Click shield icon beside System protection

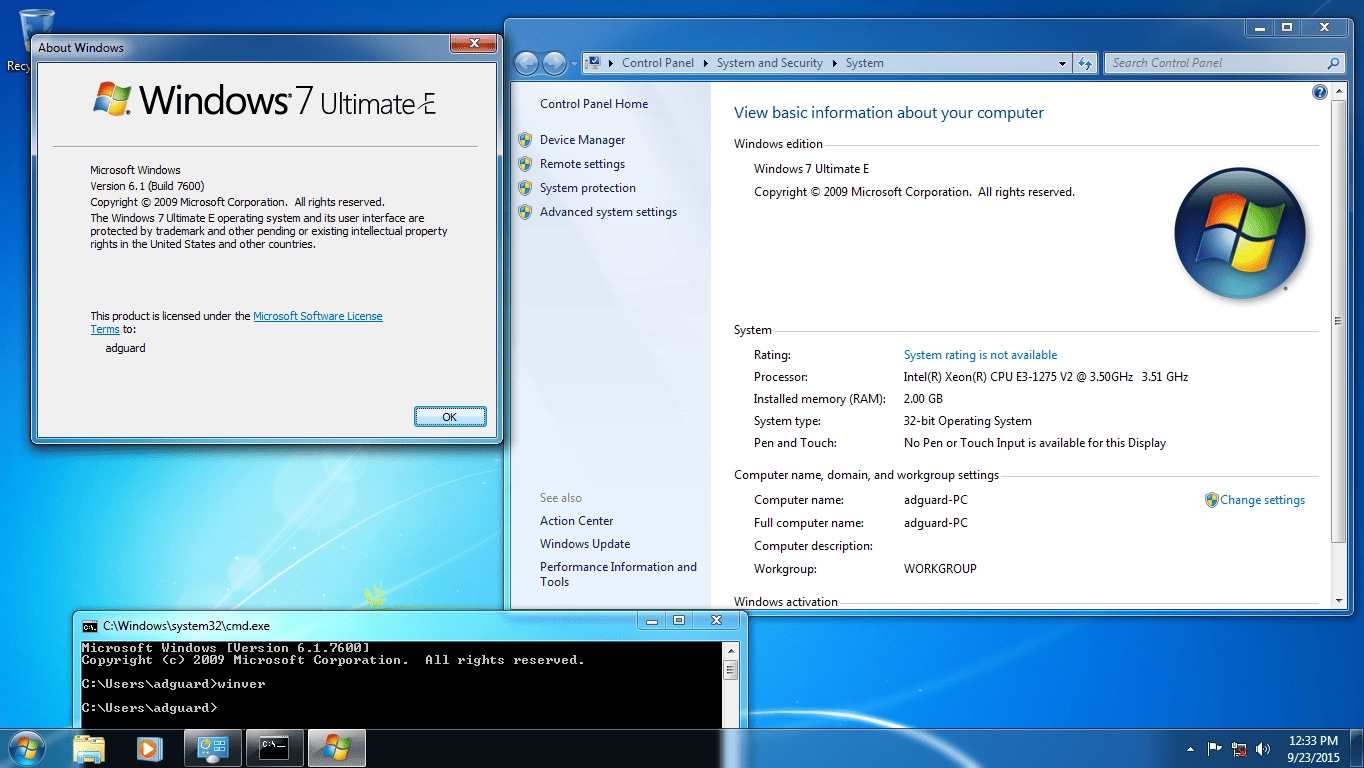click(x=525, y=188)
